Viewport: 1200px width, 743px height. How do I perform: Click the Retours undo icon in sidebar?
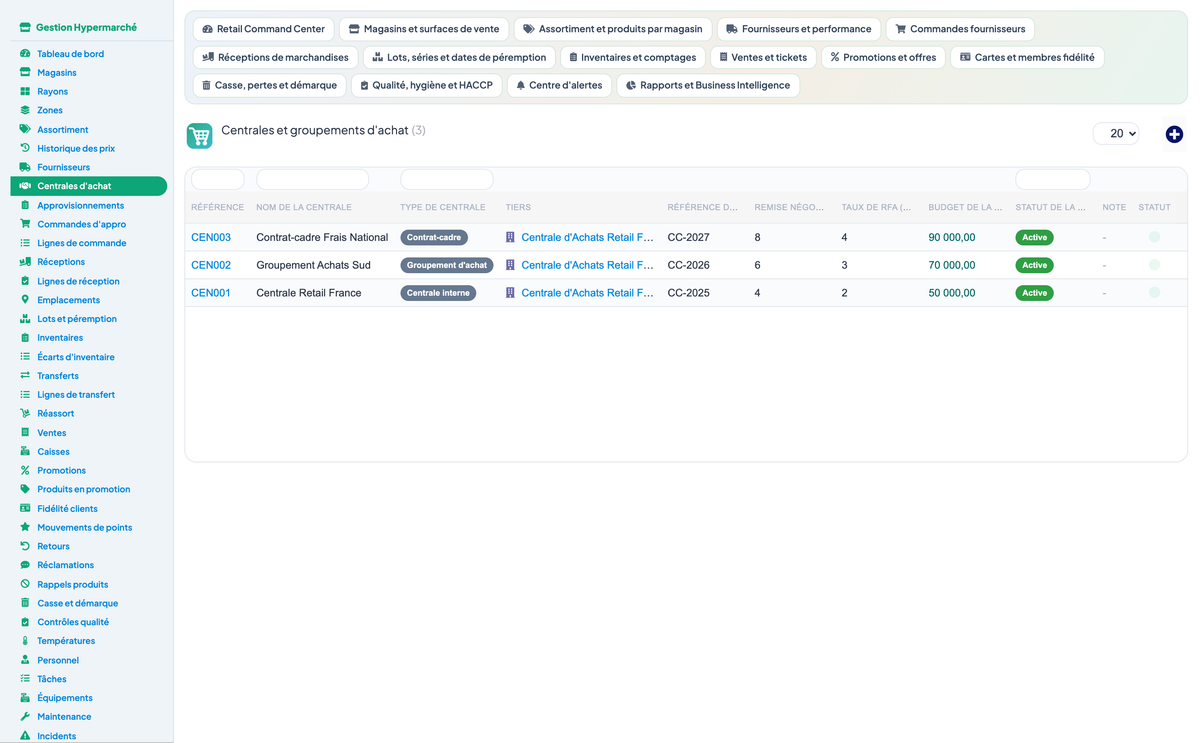[25, 546]
